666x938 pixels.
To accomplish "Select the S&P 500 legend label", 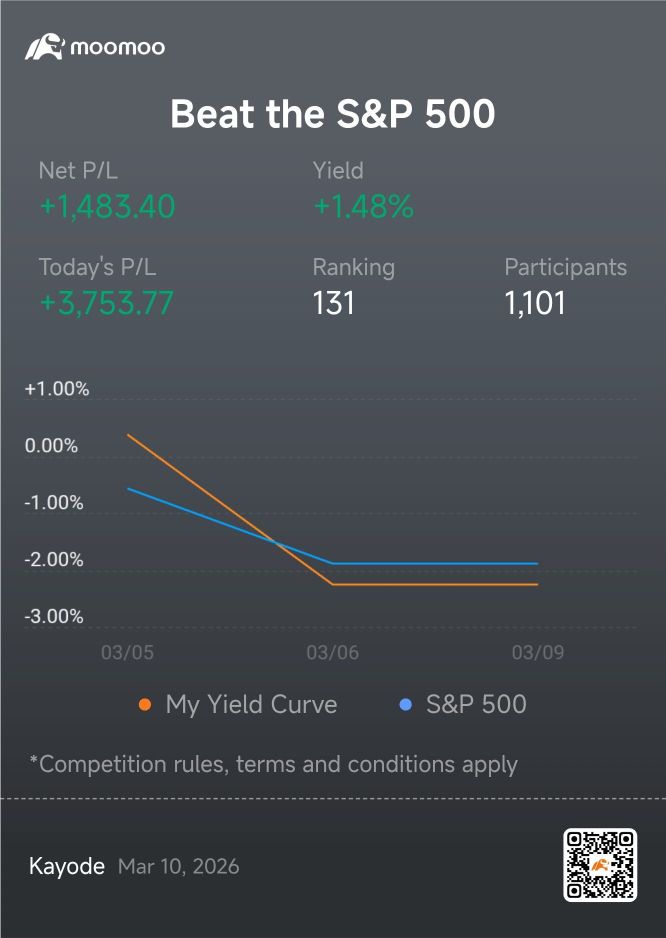I will [476, 704].
